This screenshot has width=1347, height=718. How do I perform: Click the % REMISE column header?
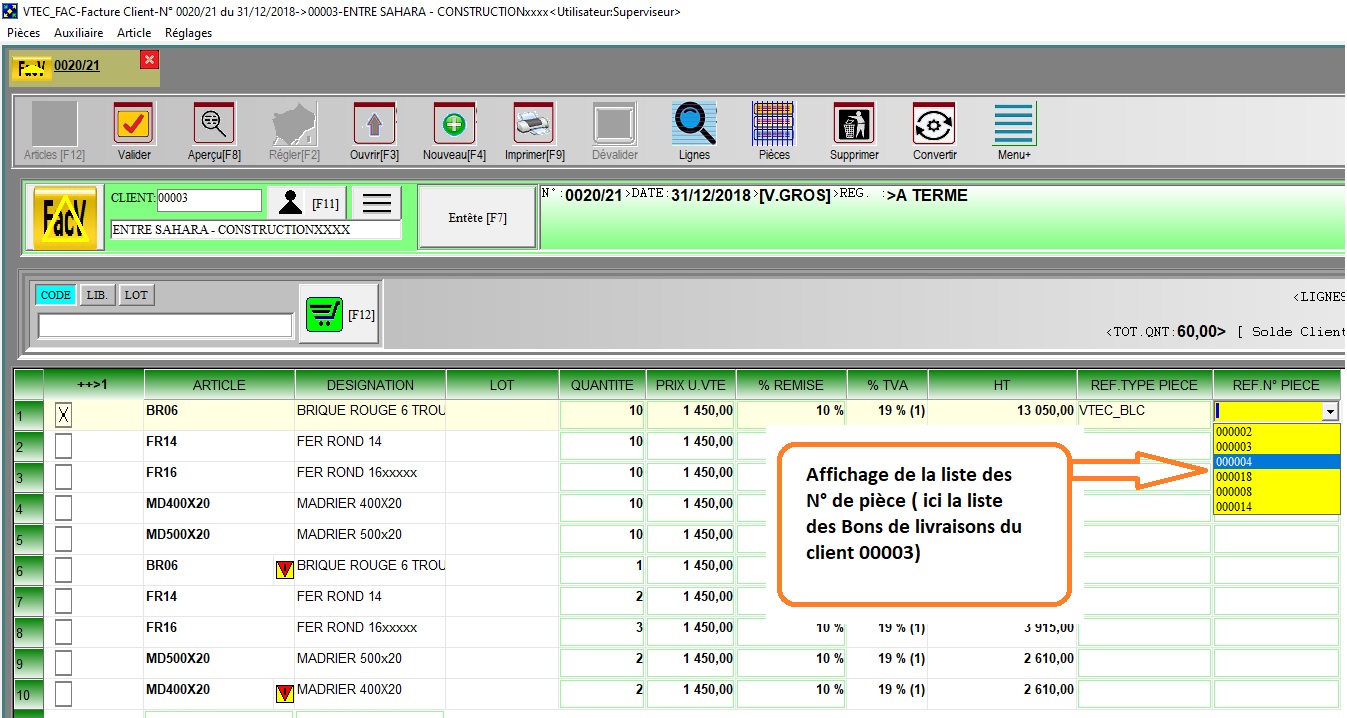[791, 385]
